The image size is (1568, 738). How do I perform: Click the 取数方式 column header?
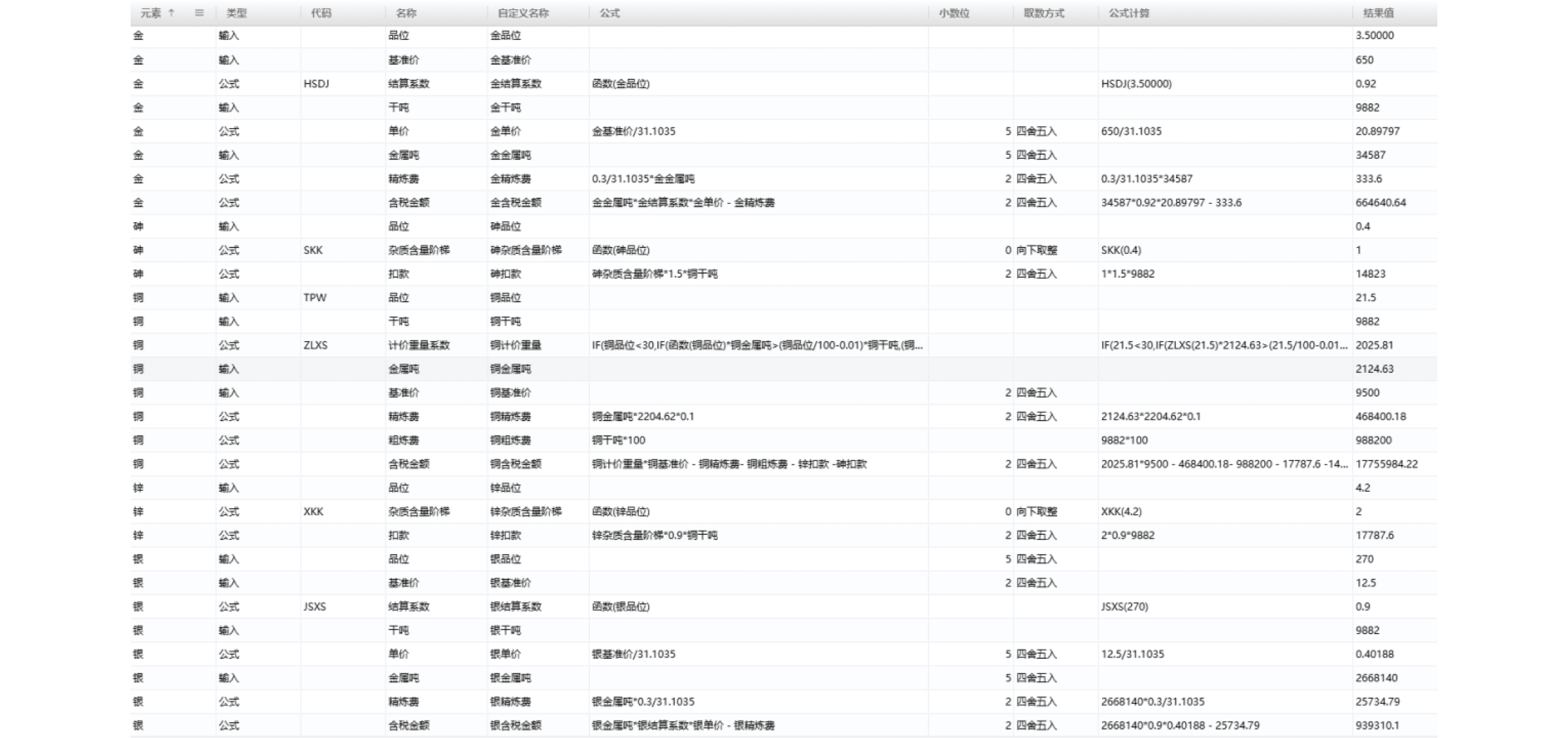pos(1044,13)
